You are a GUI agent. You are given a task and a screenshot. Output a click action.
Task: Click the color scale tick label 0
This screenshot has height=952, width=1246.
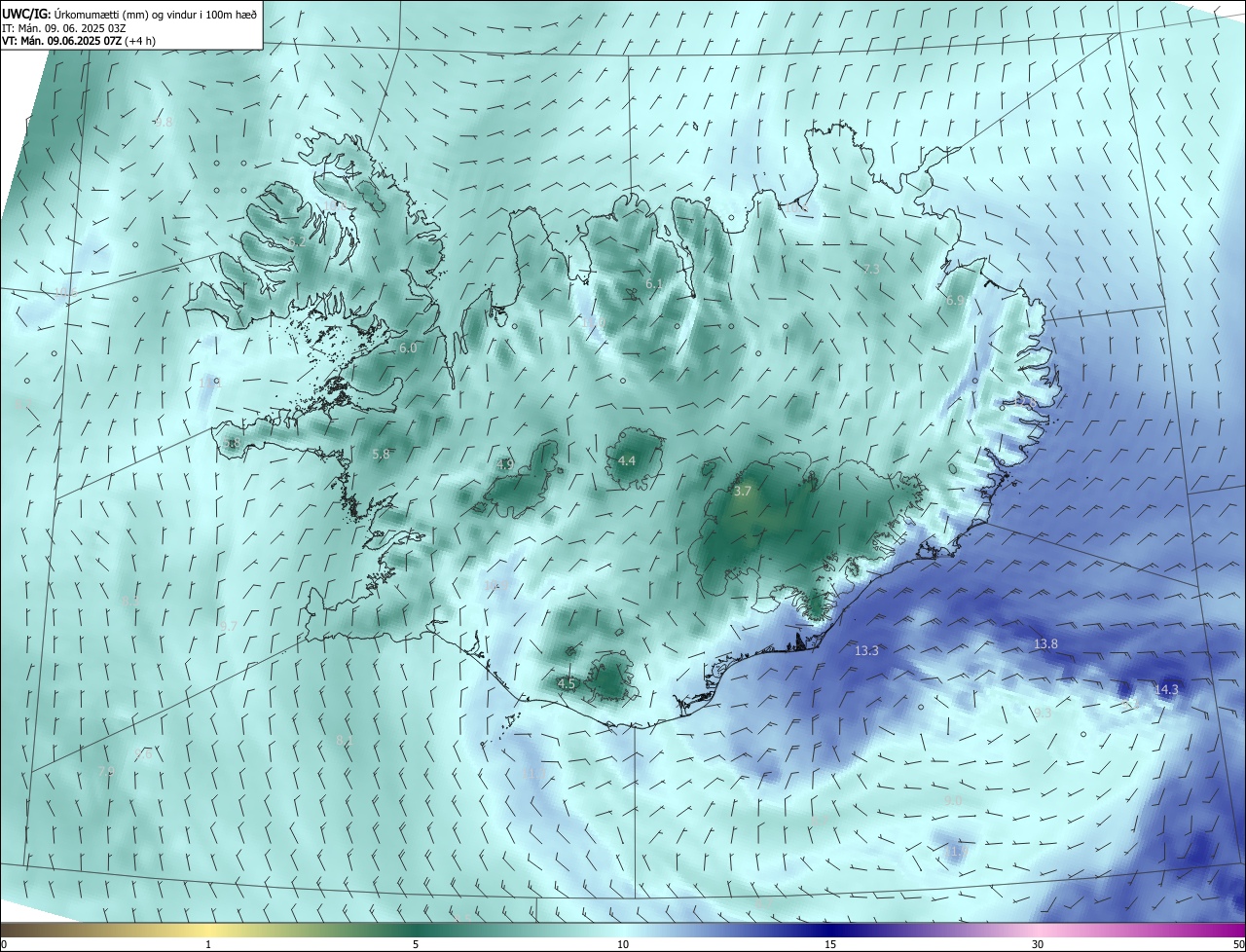click(x=4, y=945)
